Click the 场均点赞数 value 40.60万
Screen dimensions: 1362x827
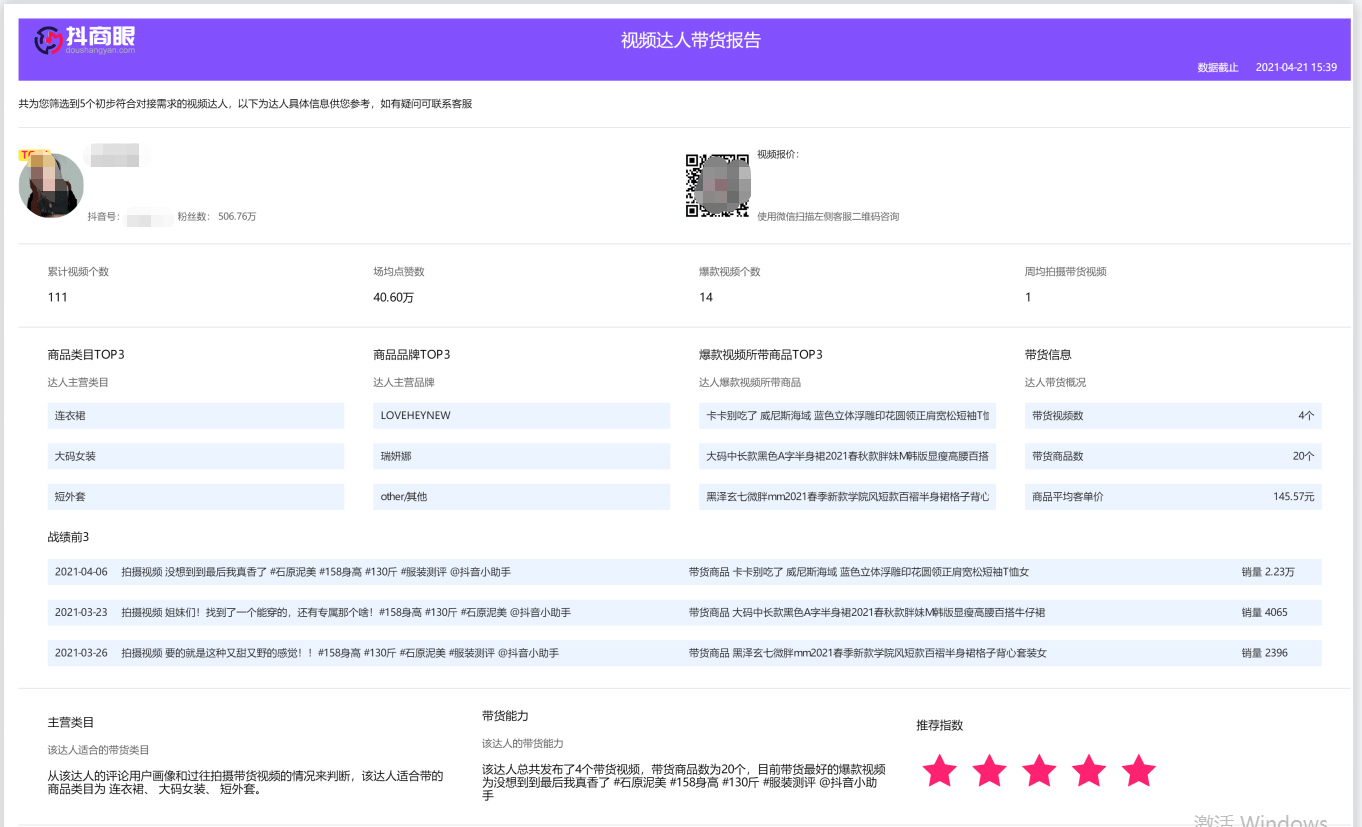tap(394, 297)
